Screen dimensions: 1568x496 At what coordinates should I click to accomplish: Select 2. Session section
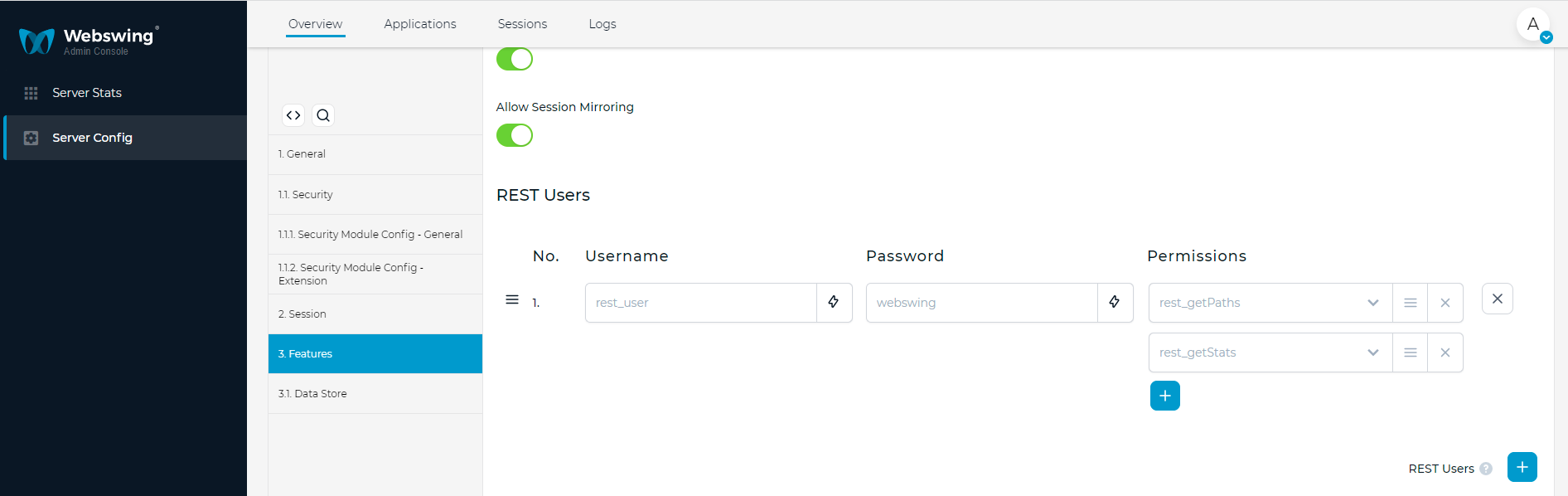point(375,314)
